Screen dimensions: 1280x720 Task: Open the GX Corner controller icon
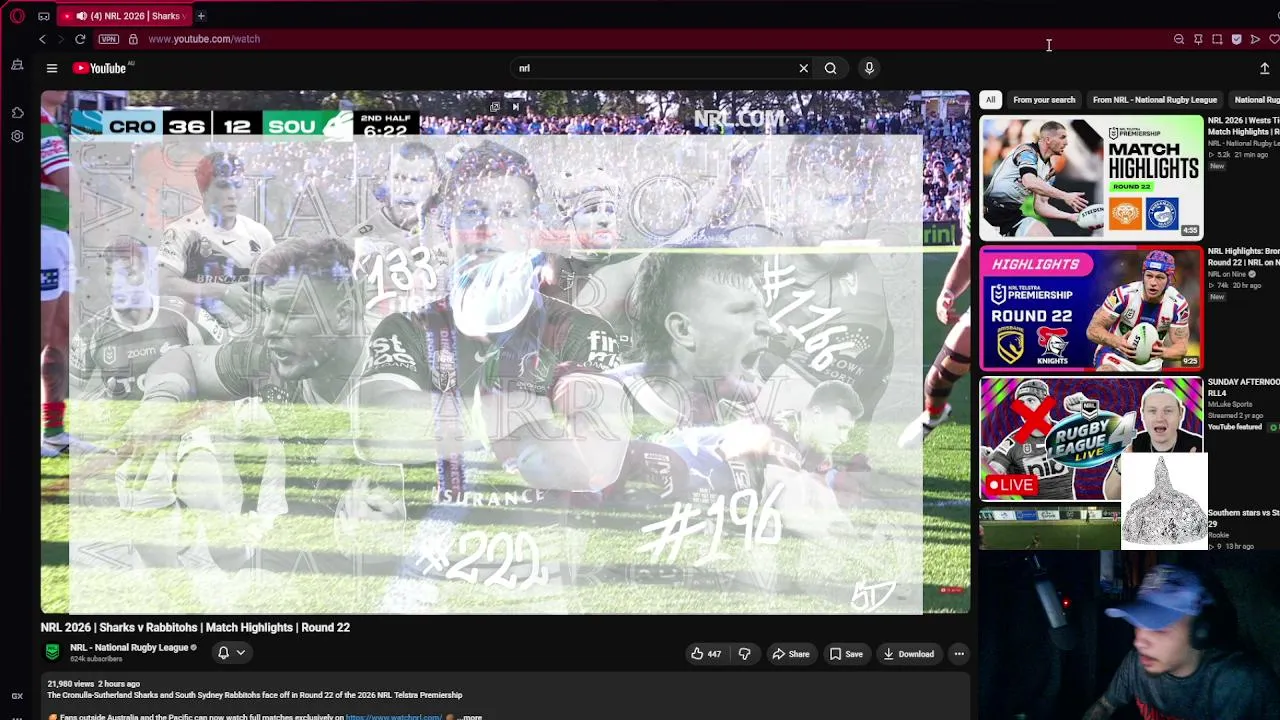(x=44, y=16)
